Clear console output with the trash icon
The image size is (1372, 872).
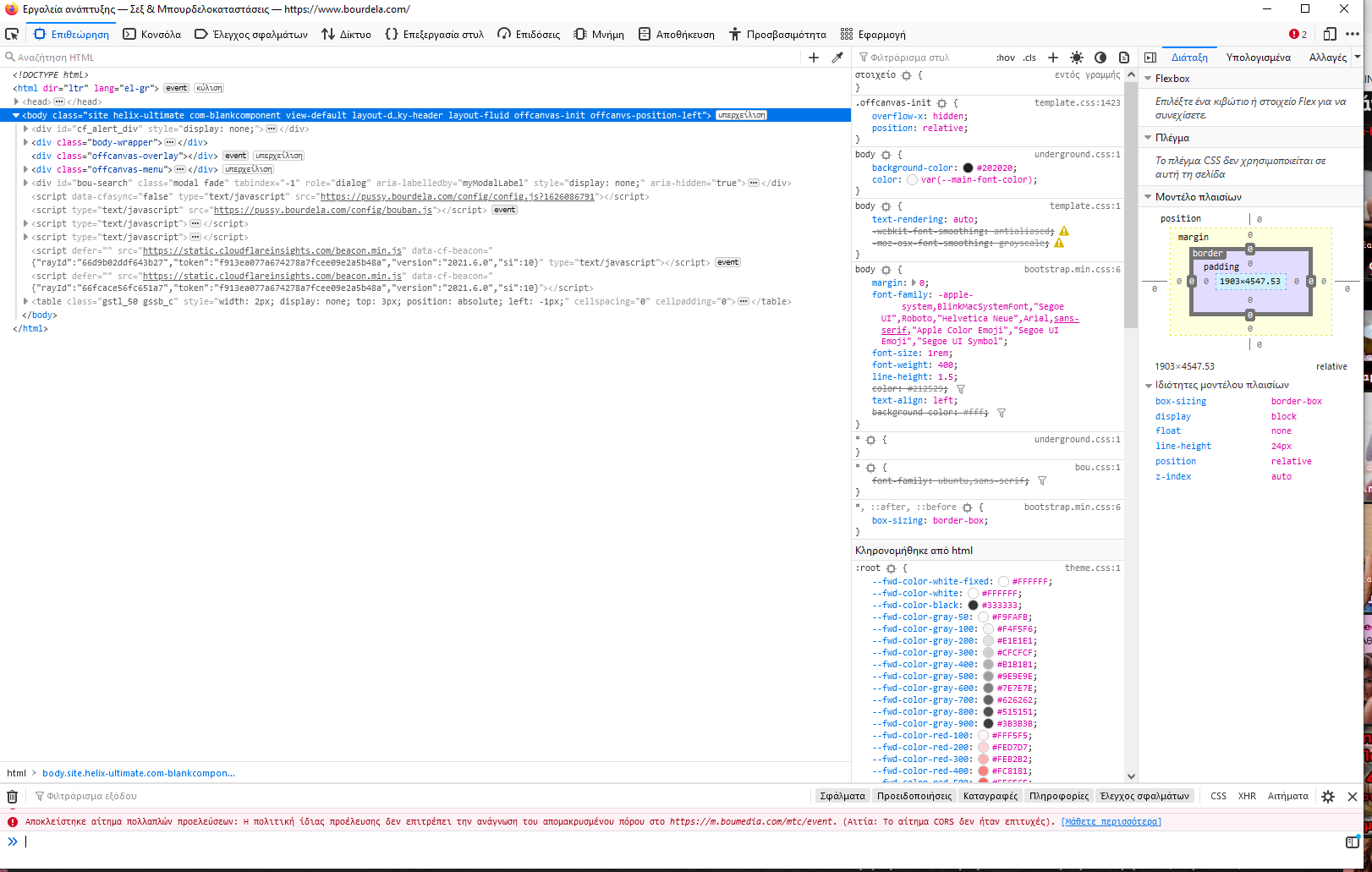[x=13, y=797]
